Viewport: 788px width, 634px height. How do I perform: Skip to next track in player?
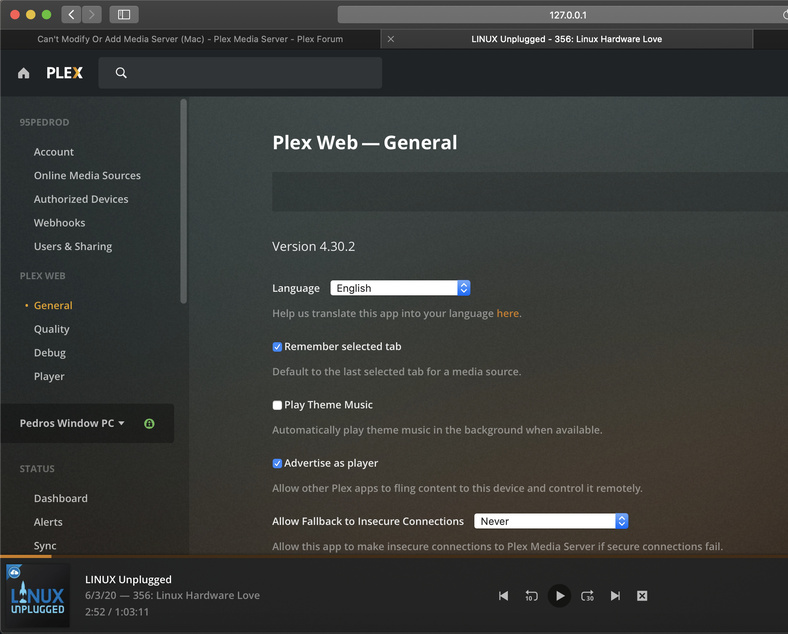pyautogui.click(x=615, y=596)
